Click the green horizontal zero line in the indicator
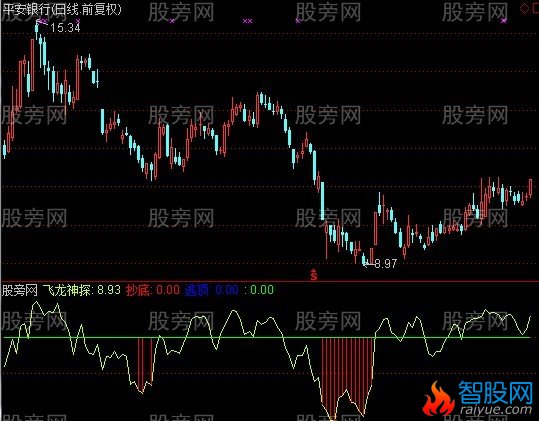Image resolution: width=539 pixels, height=421 pixels. 267,337
